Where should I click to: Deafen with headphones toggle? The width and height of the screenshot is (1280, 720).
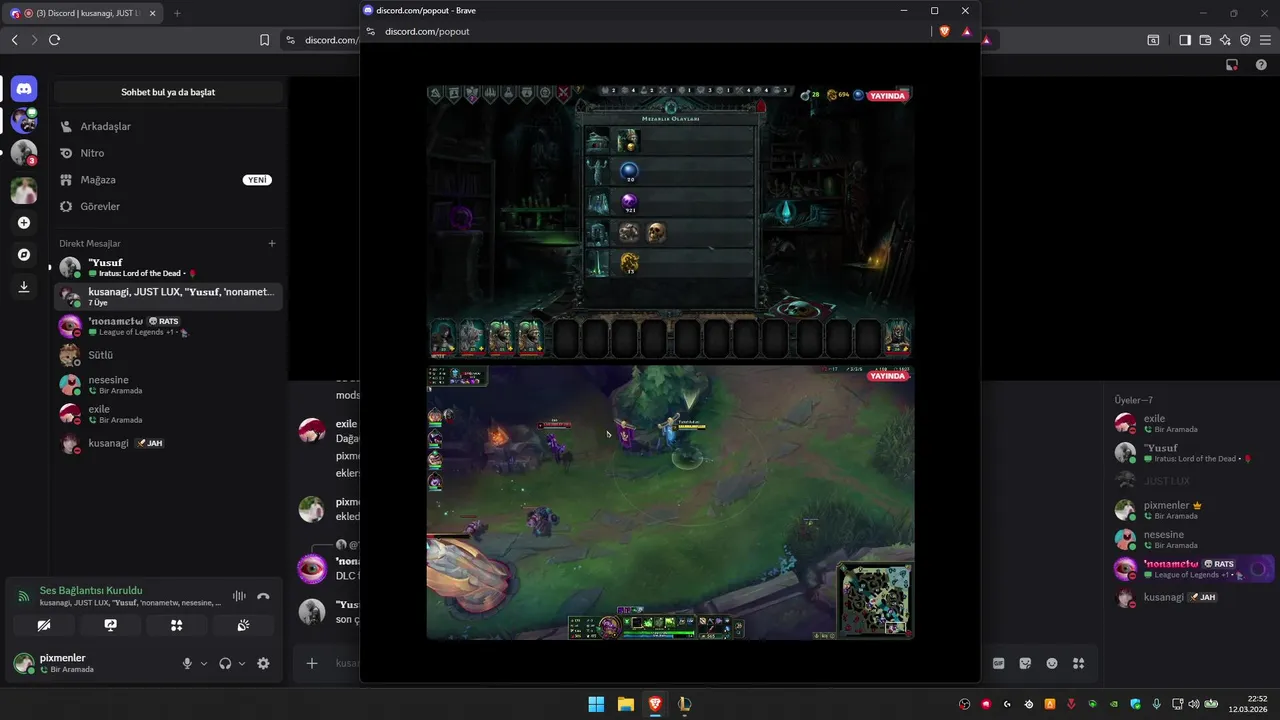(x=225, y=663)
